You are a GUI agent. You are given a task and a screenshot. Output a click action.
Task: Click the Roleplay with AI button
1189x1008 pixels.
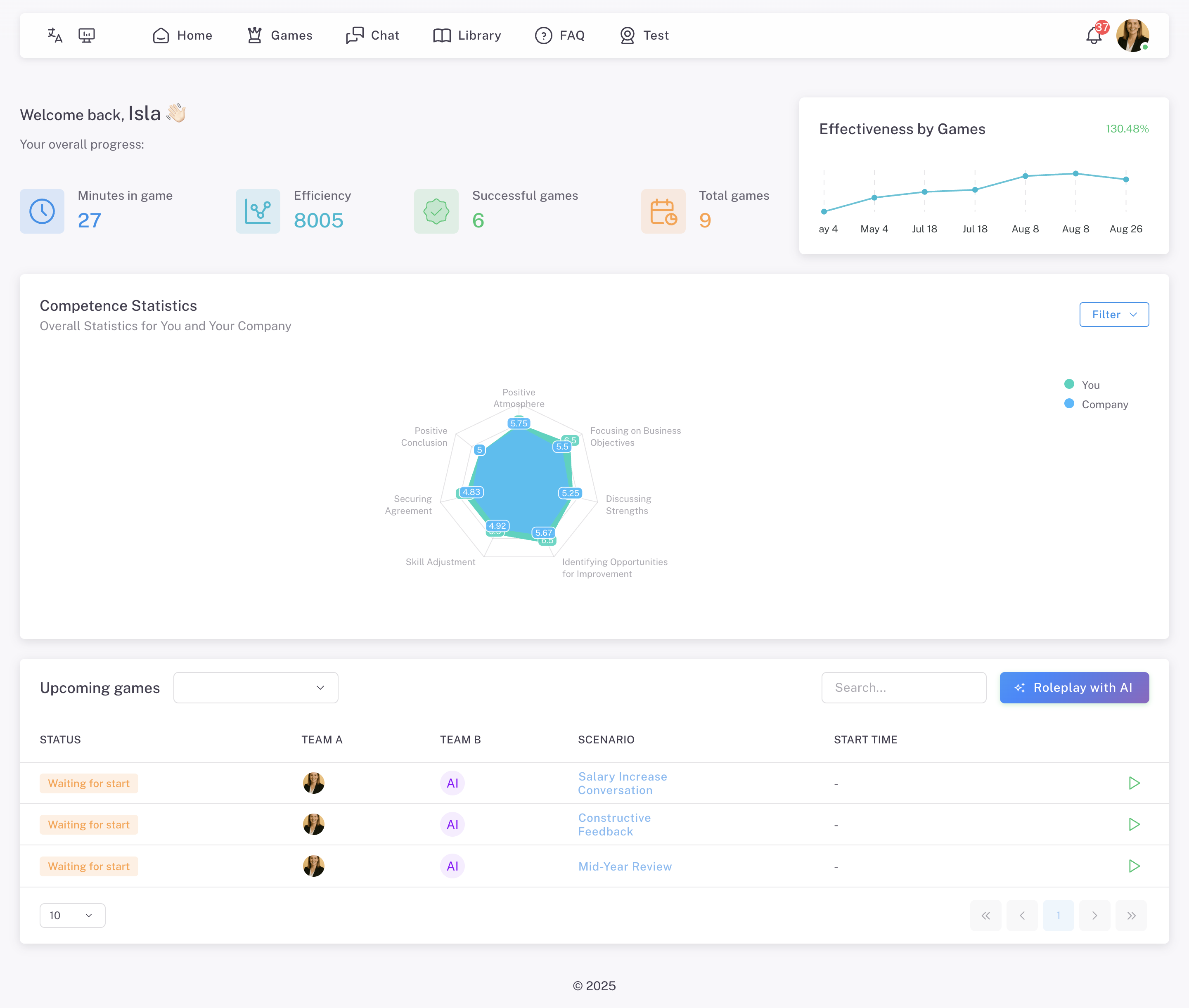1073,687
